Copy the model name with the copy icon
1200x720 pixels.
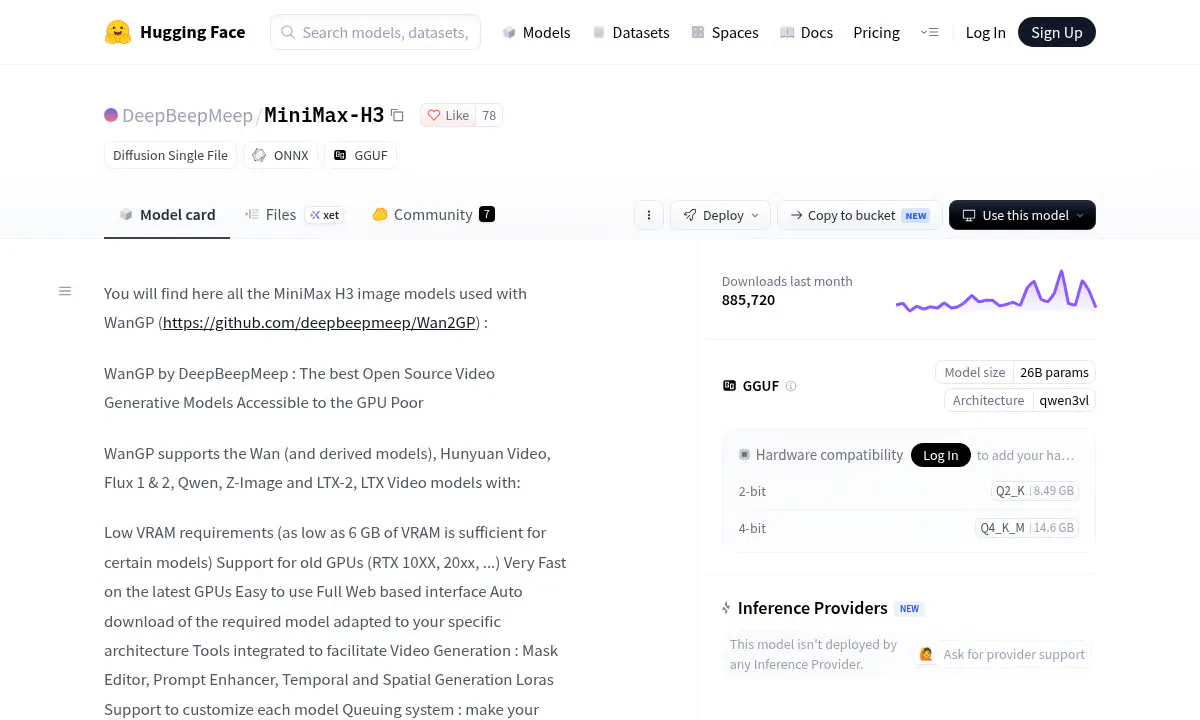[397, 115]
